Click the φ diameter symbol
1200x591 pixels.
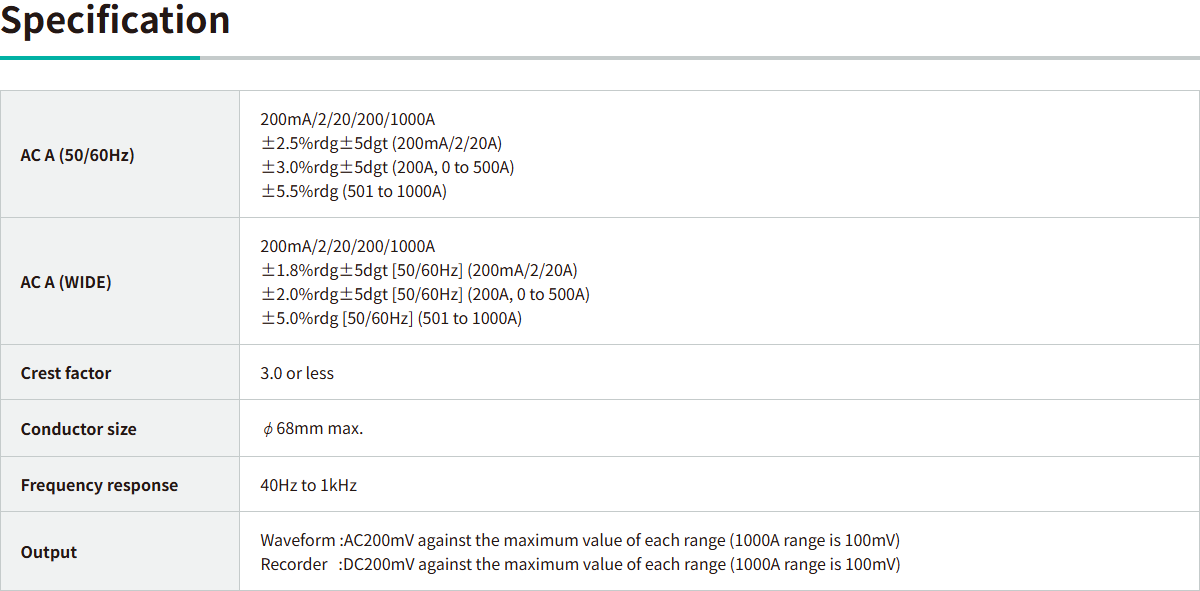tap(267, 429)
